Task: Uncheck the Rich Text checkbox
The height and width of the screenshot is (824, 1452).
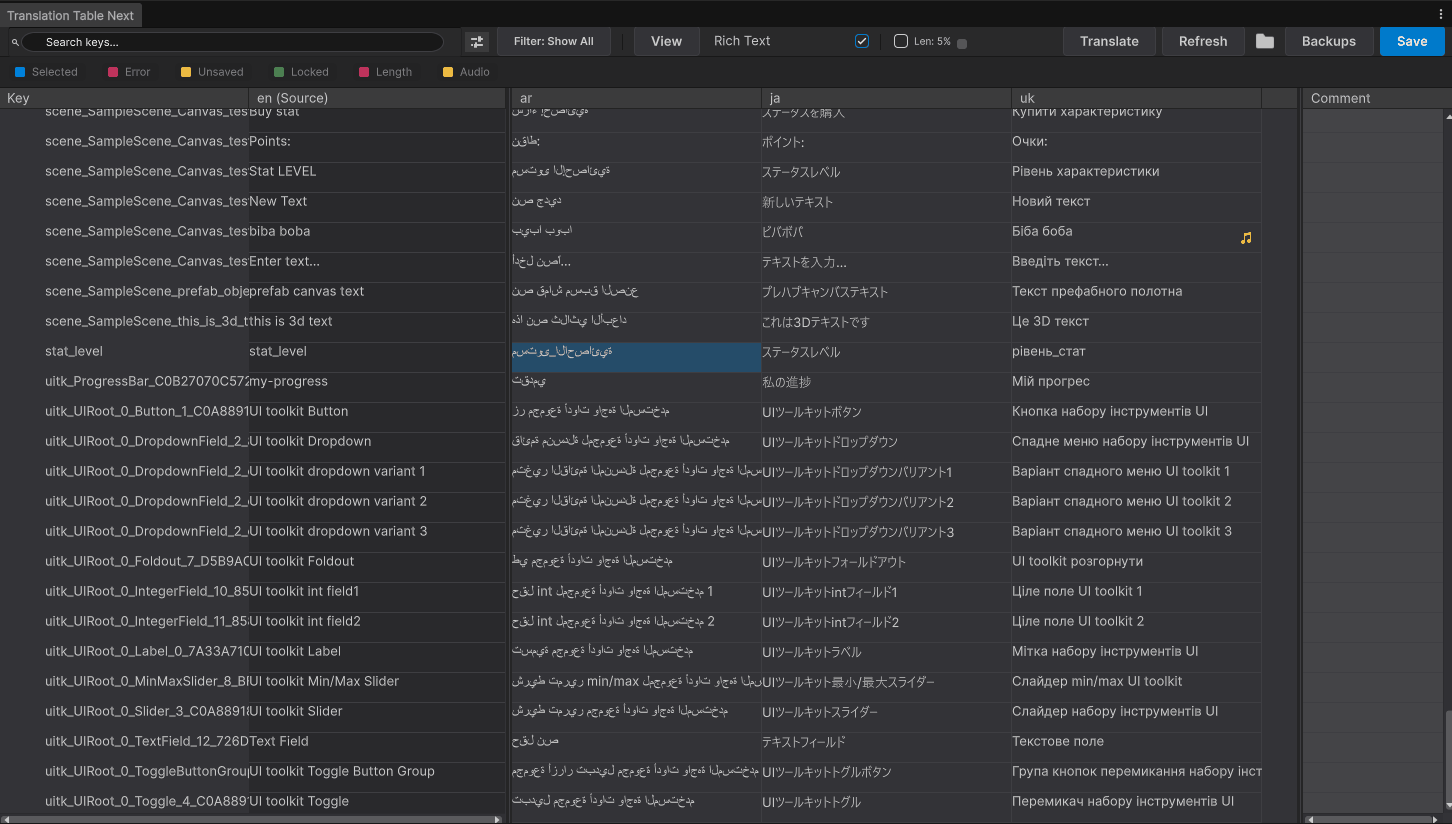Action: (x=862, y=41)
